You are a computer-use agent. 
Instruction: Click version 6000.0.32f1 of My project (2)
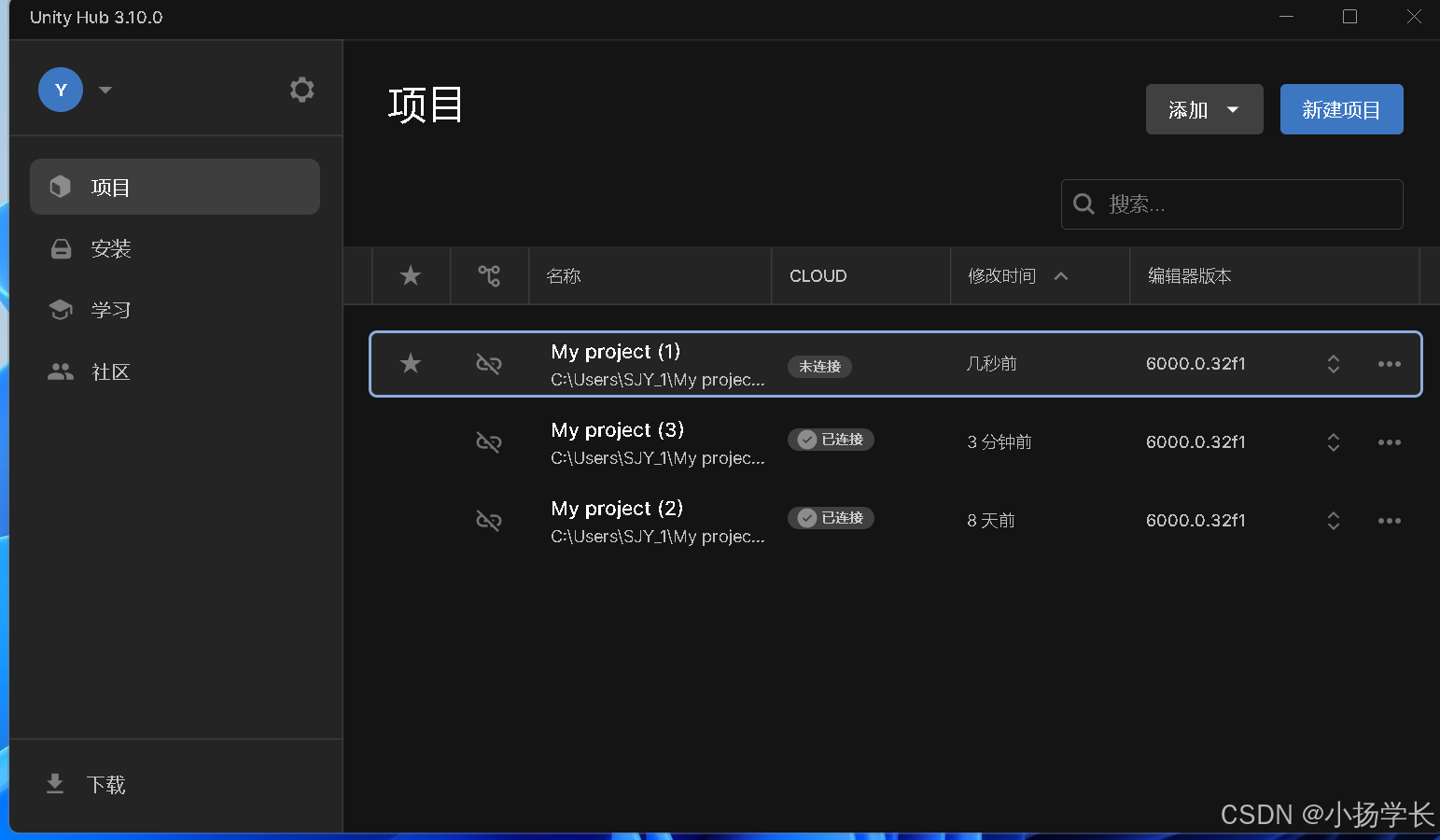1195,521
